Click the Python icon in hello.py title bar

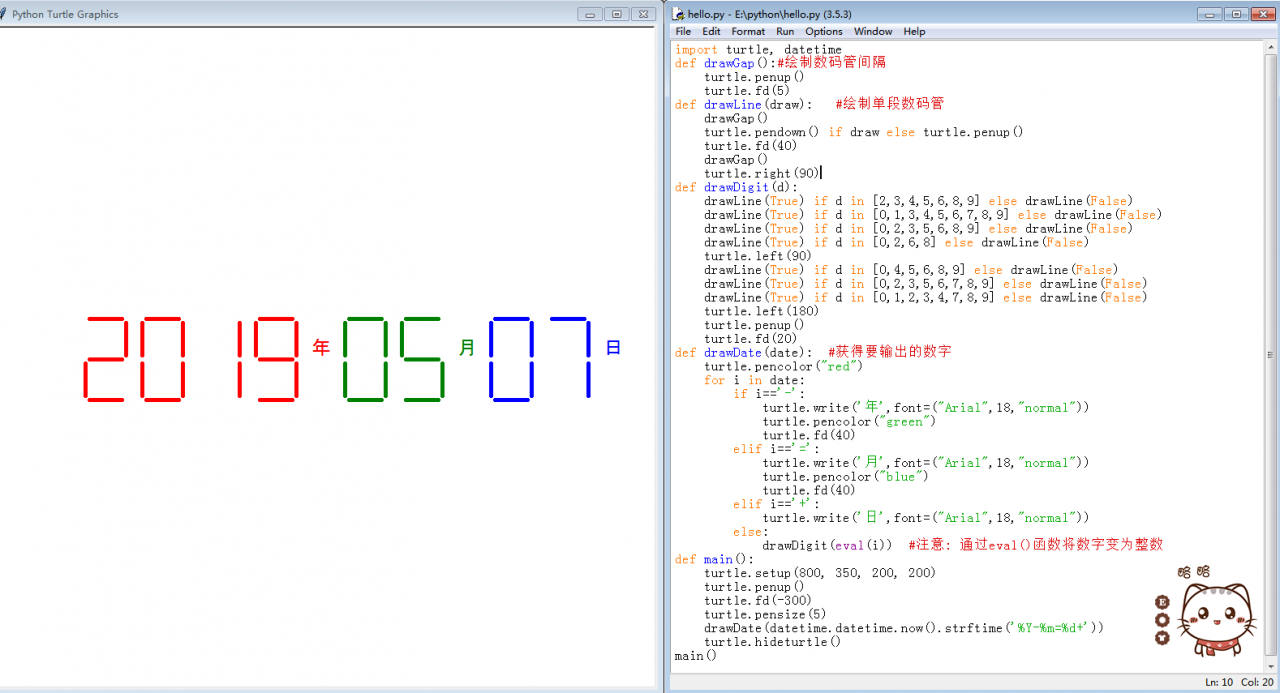coord(678,14)
